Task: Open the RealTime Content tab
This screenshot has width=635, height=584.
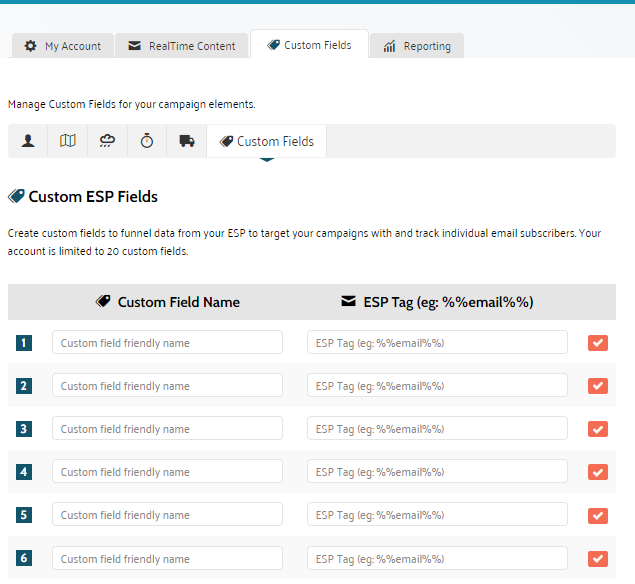Action: (181, 46)
